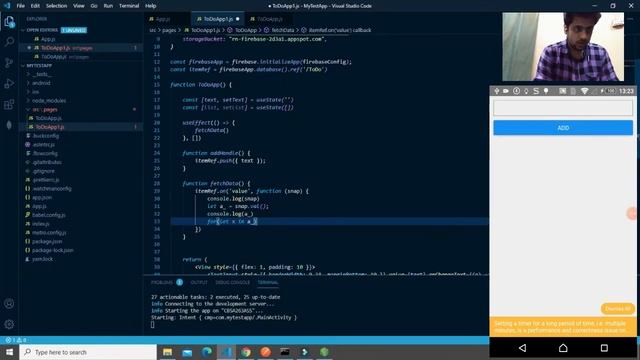This screenshot has height=360, width=640.
Task: Open the Mail app from the taskbar
Action: coord(187,352)
